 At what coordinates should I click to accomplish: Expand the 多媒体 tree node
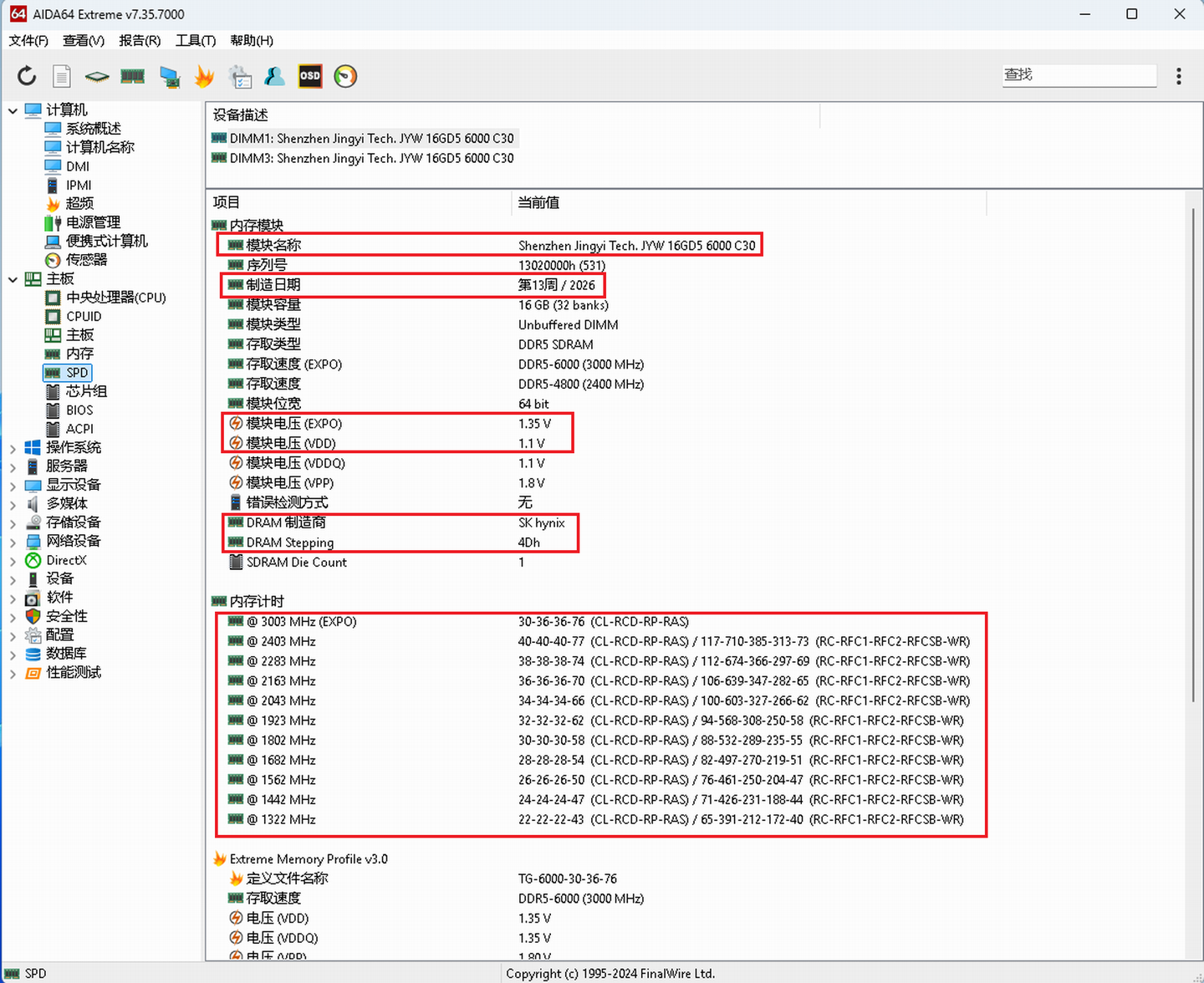point(13,504)
